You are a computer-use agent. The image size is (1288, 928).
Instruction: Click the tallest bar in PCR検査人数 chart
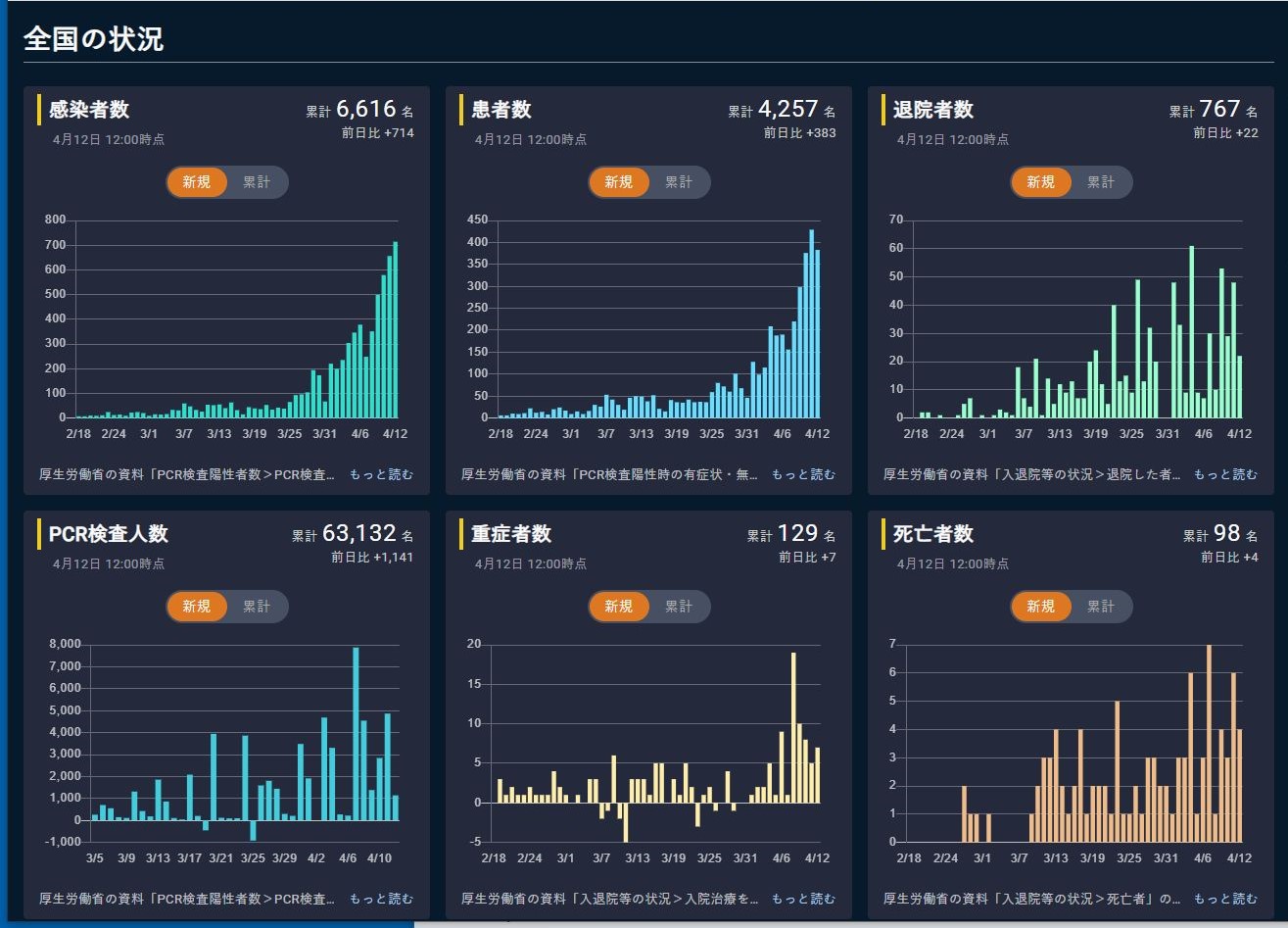(356, 733)
